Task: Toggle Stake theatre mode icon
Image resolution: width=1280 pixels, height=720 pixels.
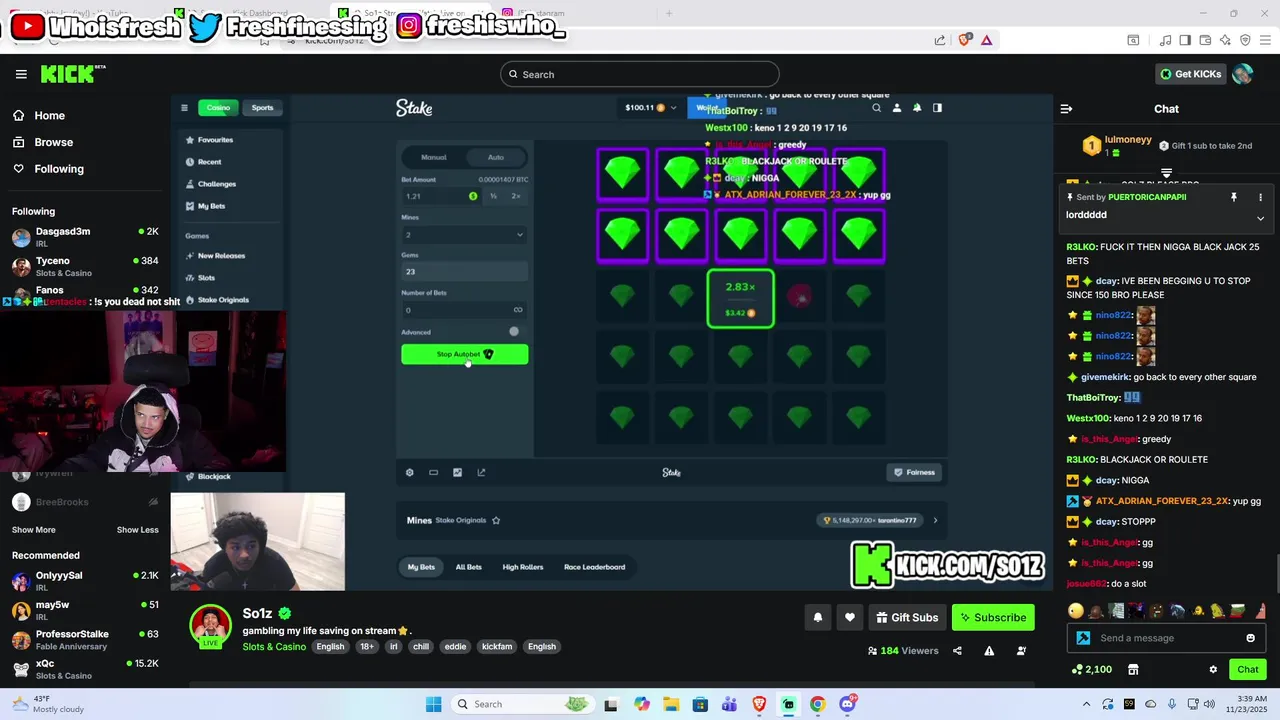Action: [433, 472]
